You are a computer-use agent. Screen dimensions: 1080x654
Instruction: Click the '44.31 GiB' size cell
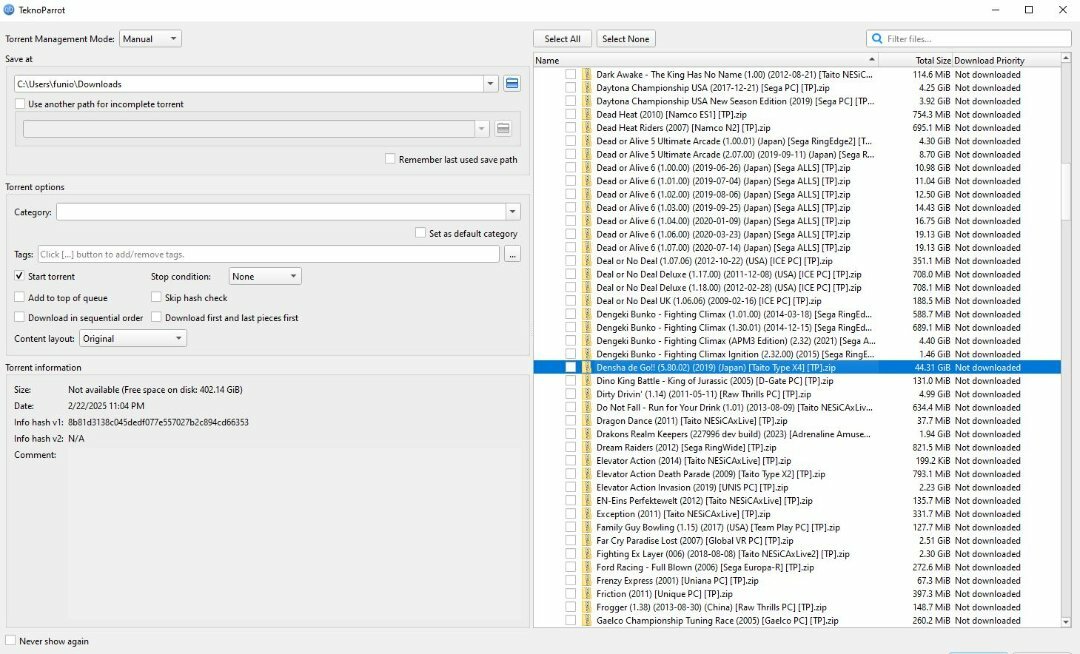(932, 368)
